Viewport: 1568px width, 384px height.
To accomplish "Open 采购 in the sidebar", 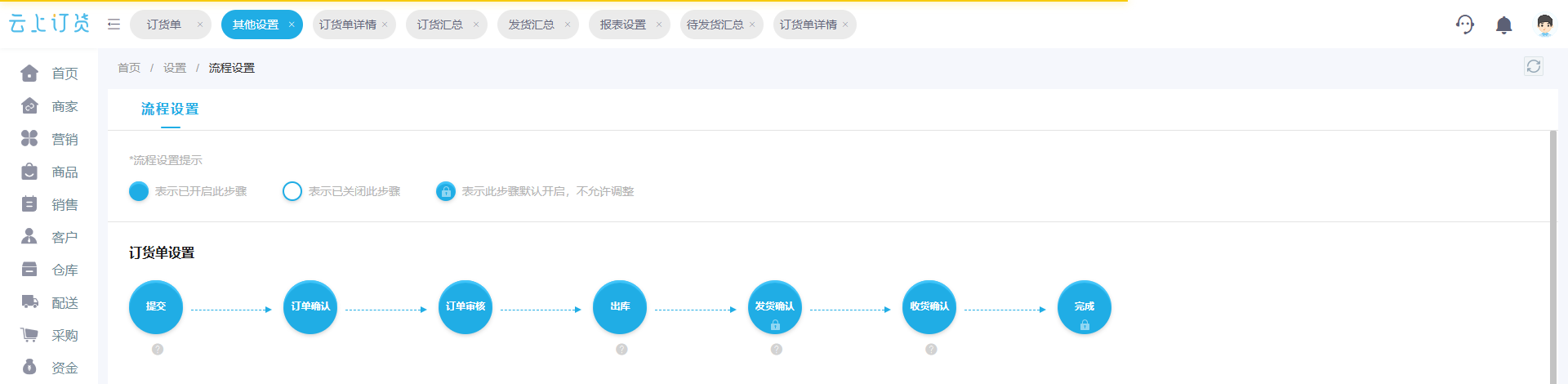I will tap(49, 335).
